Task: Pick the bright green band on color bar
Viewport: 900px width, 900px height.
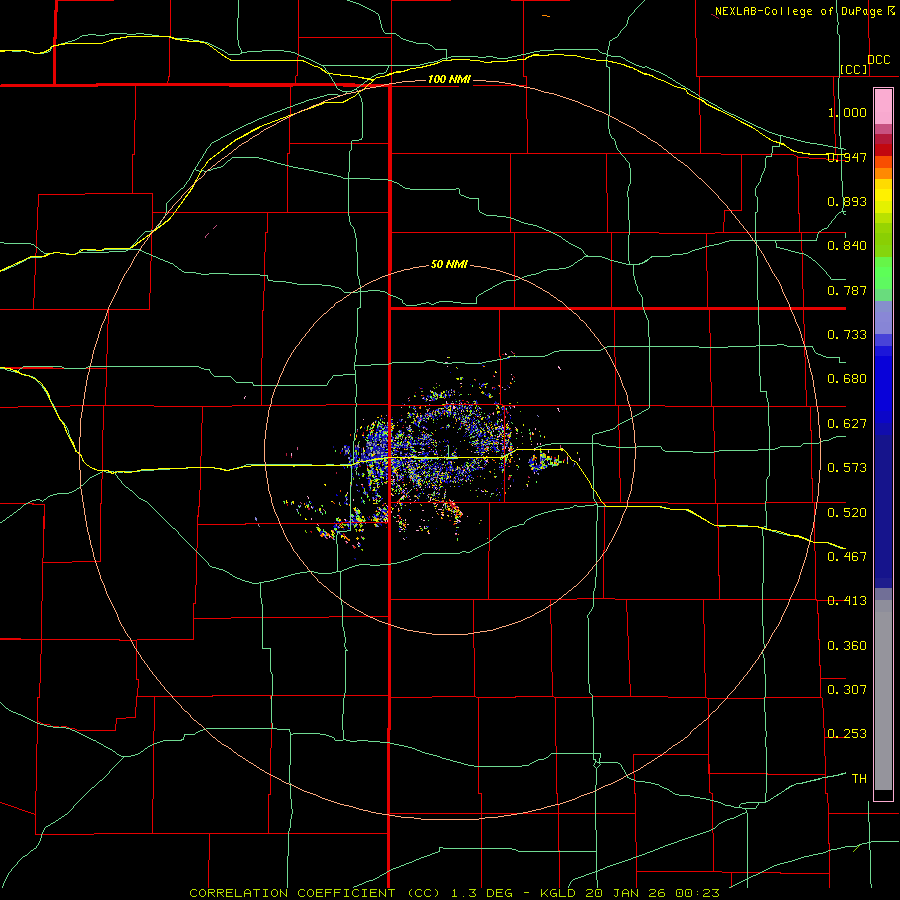Action: [x=883, y=273]
